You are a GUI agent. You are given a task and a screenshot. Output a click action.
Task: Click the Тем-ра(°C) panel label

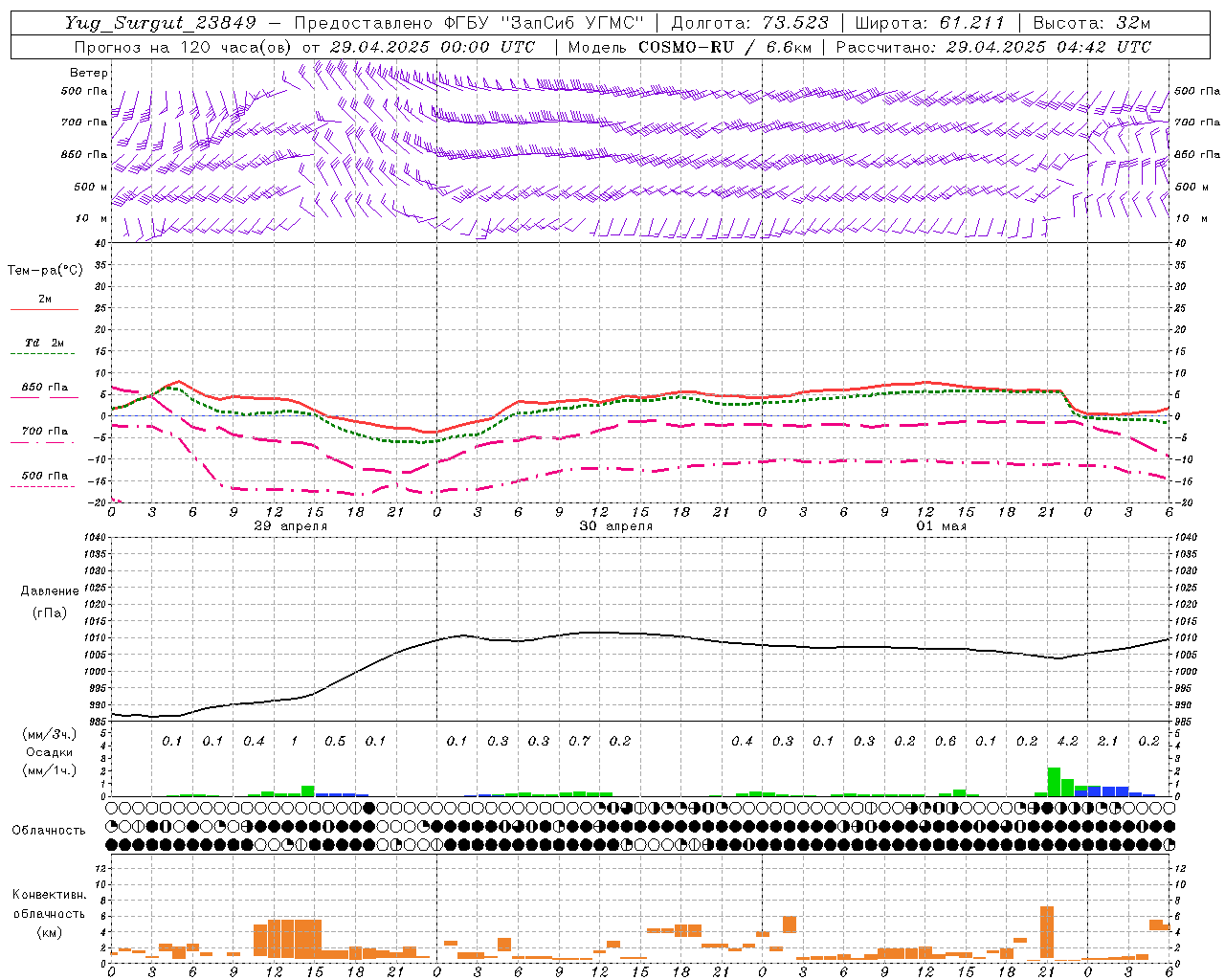45,271
